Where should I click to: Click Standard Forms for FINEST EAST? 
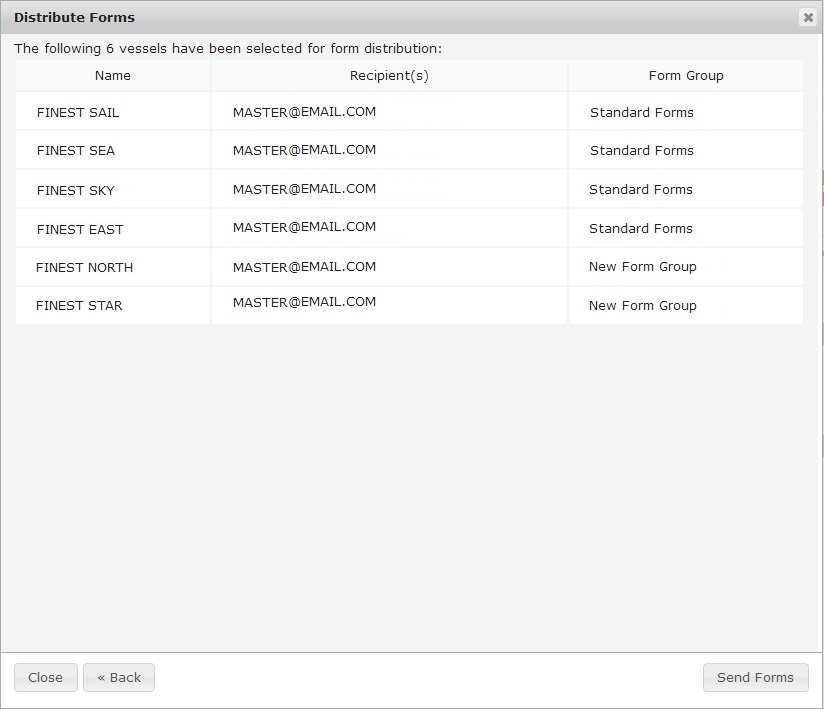point(640,228)
